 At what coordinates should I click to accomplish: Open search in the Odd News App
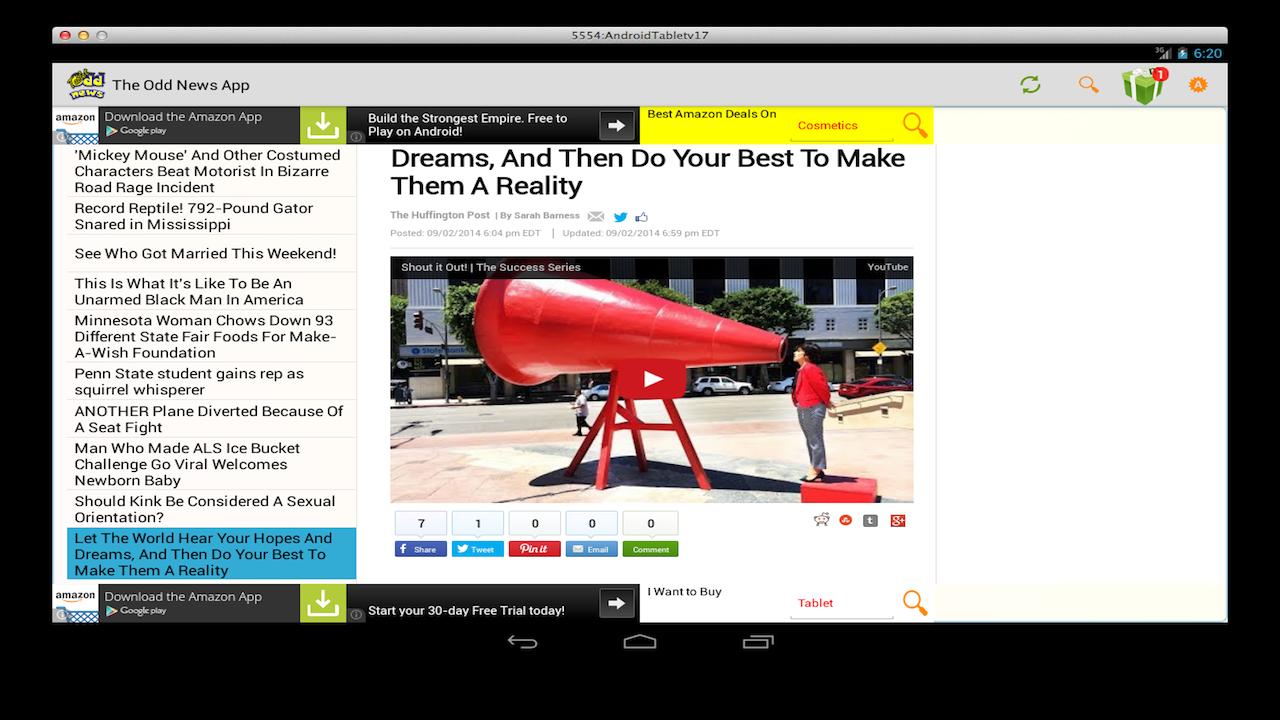point(1088,85)
